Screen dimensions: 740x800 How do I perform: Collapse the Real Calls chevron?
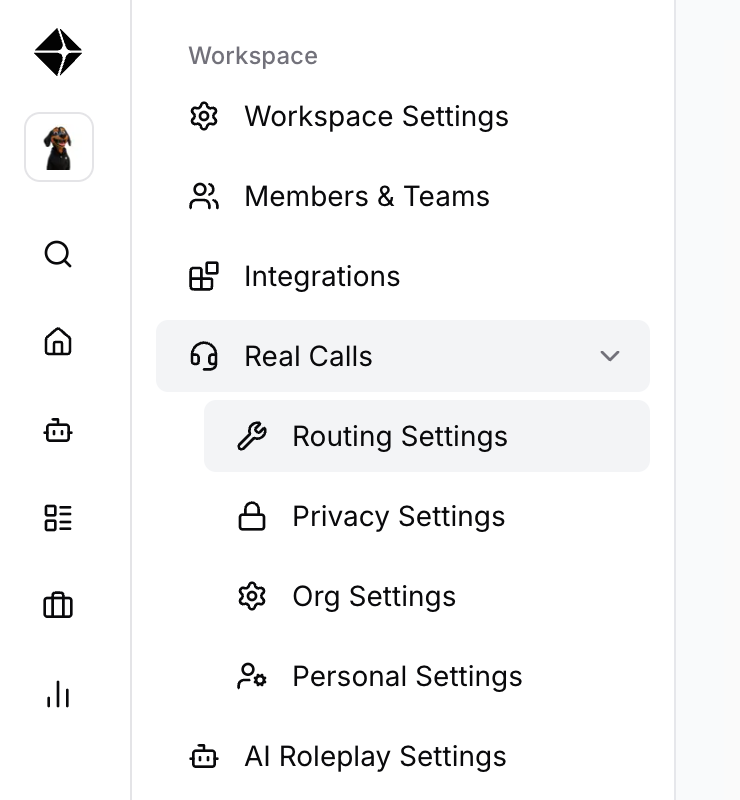pos(610,356)
